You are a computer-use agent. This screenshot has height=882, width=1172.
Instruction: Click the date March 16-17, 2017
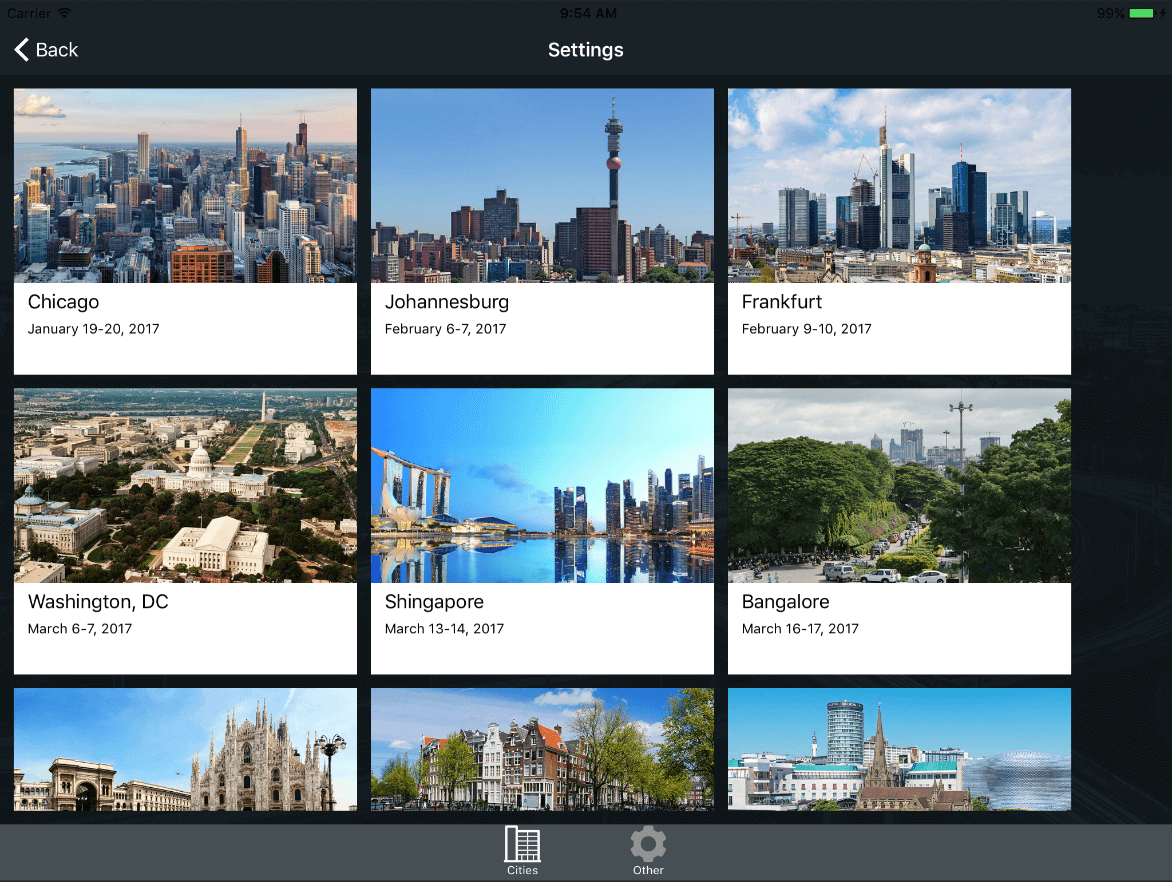[801, 629]
